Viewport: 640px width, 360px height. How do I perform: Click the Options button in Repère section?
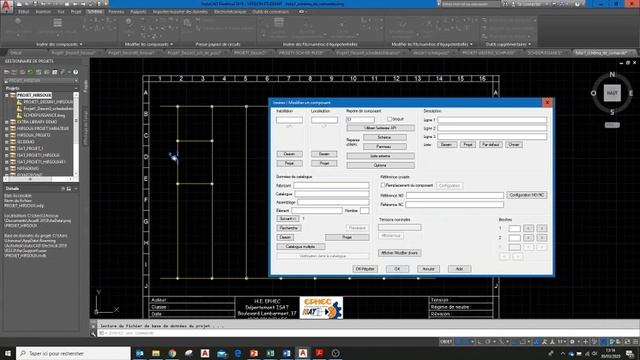[x=380, y=165]
